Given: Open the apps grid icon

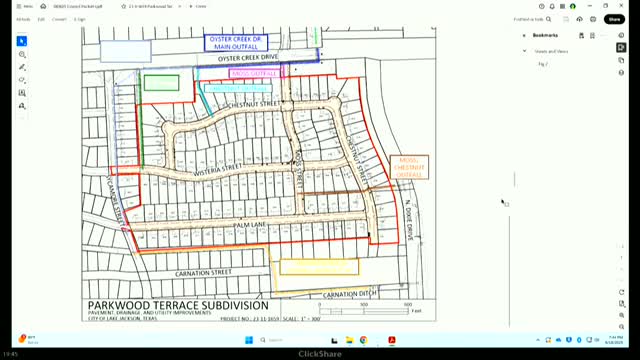Looking at the screenshot, I should (x=562, y=7).
